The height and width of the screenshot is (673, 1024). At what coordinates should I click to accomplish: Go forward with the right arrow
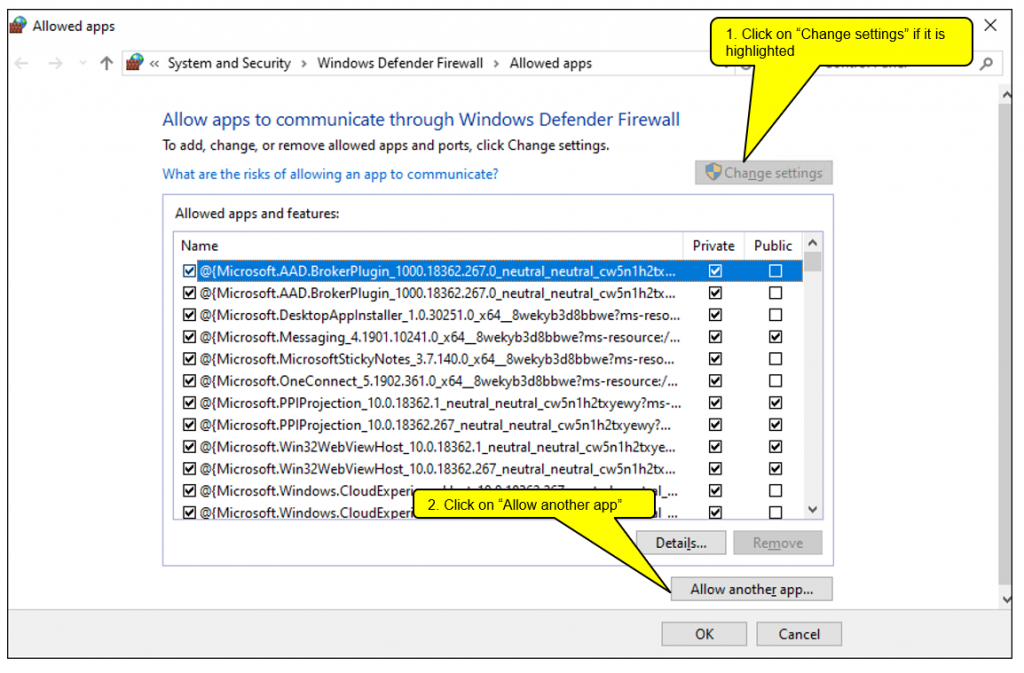point(56,63)
